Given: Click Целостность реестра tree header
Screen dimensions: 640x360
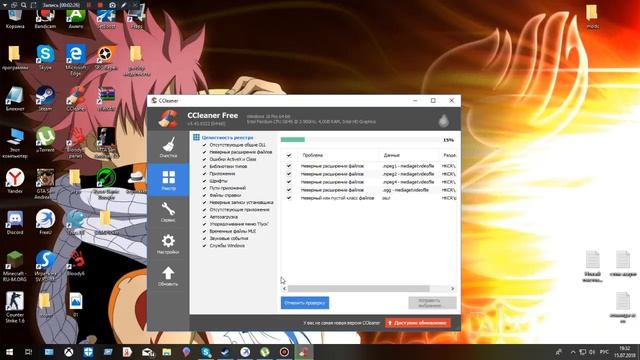Looking at the screenshot, I should pos(227,138).
